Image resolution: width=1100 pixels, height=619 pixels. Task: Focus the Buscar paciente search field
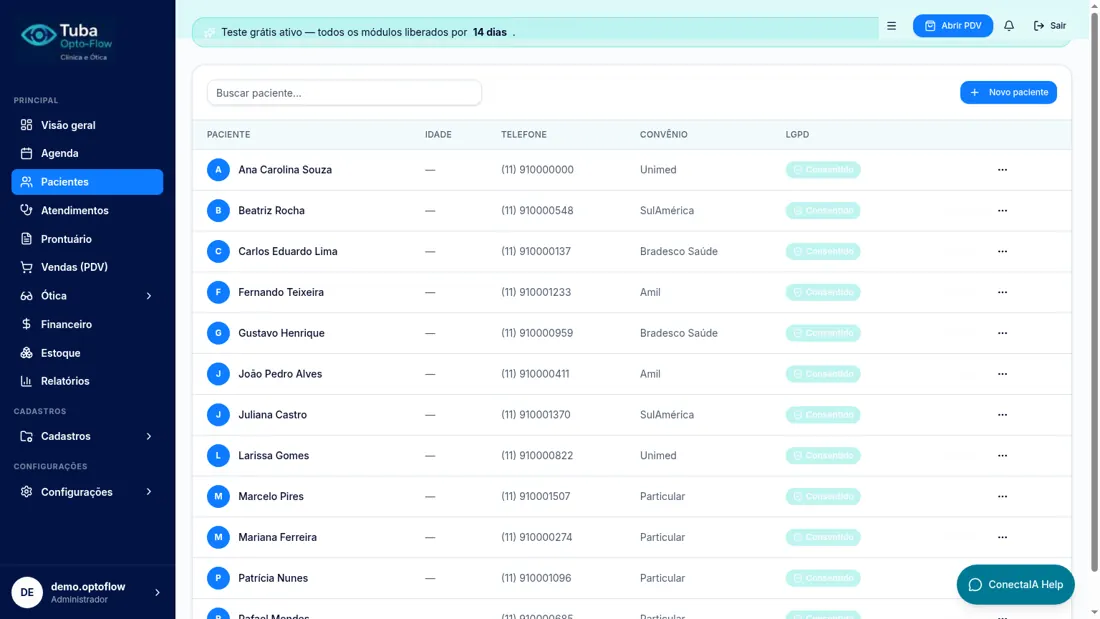pos(344,93)
